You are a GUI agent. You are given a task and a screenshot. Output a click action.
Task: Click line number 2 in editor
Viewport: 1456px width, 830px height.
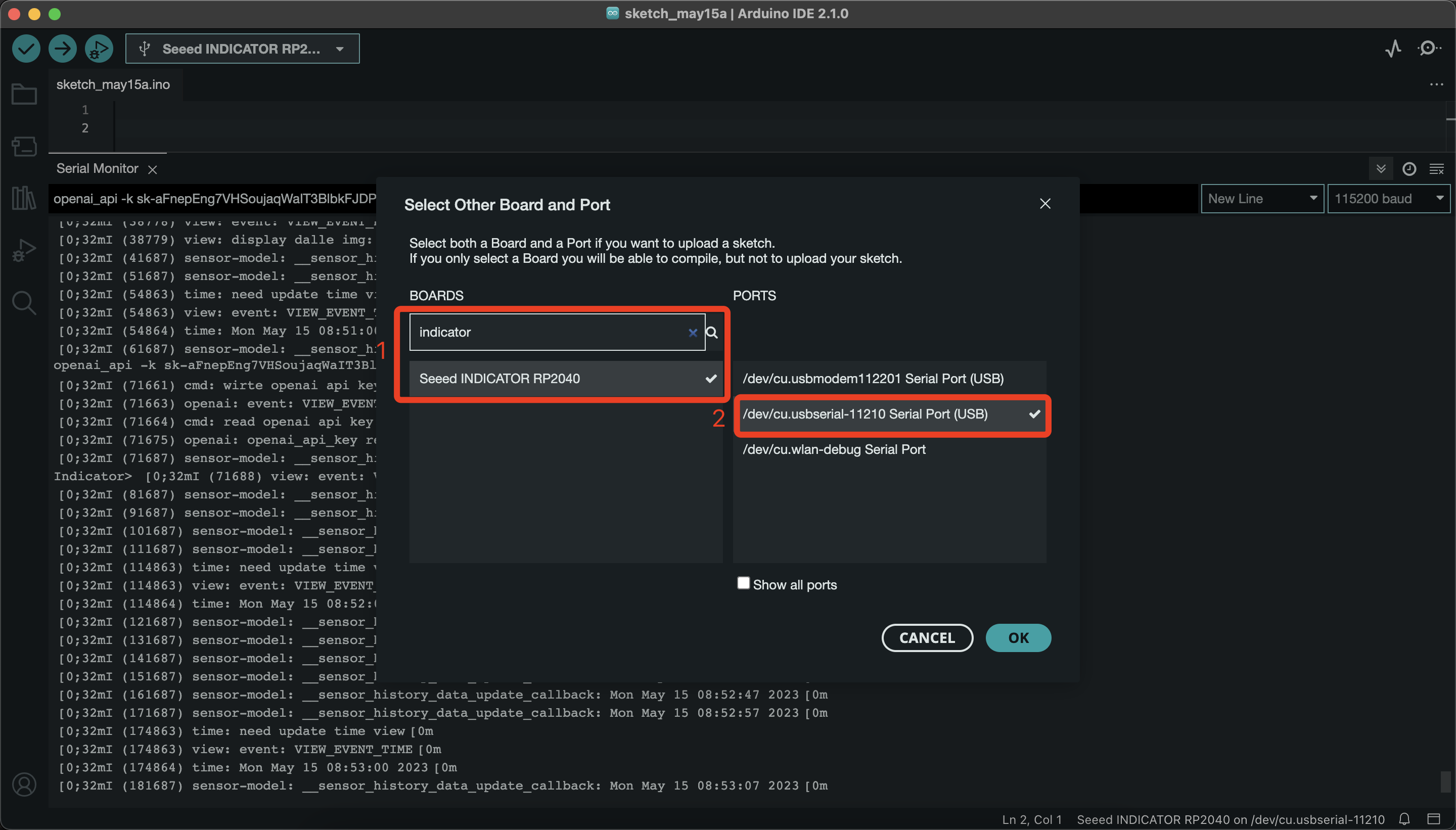click(x=85, y=128)
